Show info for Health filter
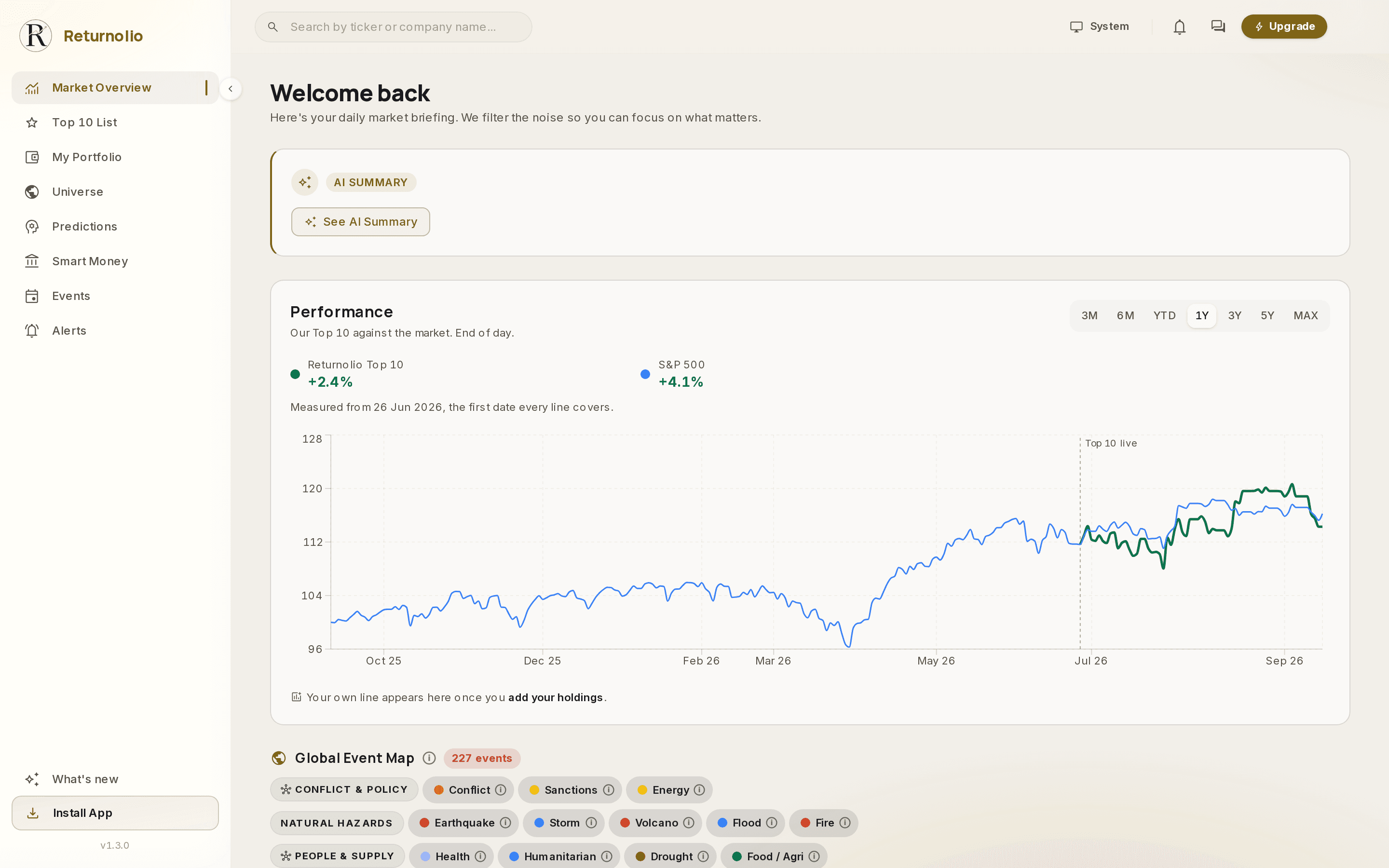The height and width of the screenshot is (868, 1389). tap(480, 856)
